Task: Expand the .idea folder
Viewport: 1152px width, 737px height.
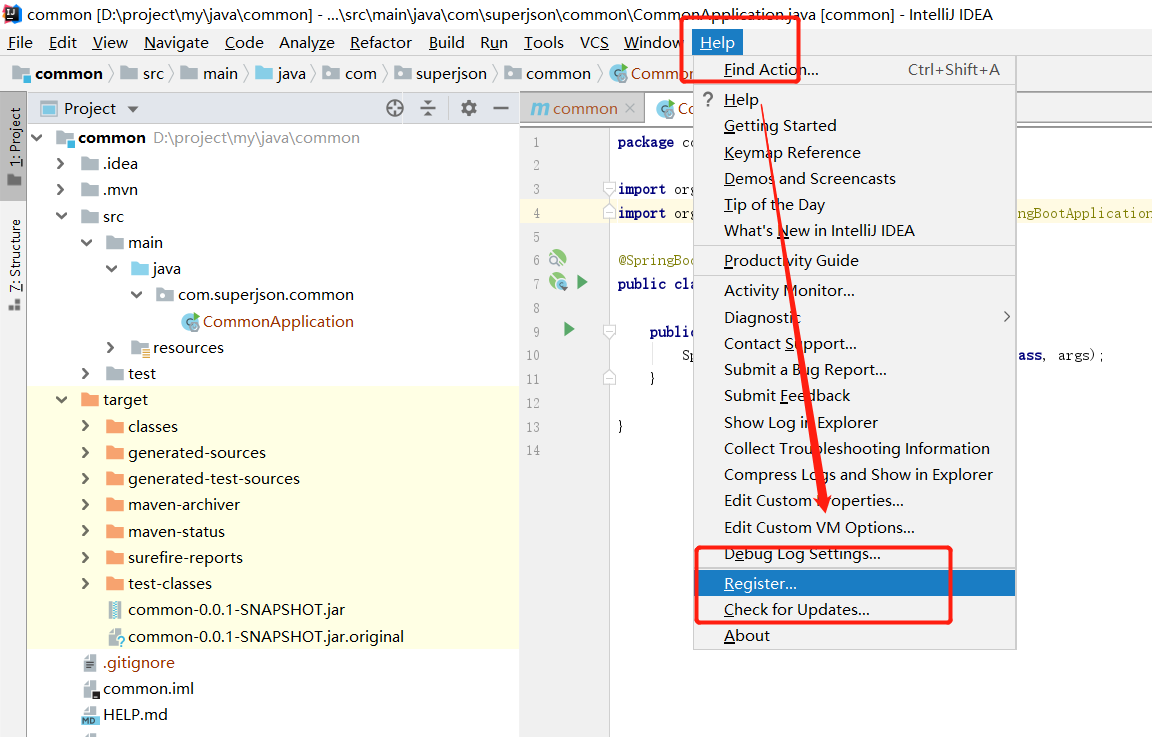Action: pyautogui.click(x=62, y=163)
